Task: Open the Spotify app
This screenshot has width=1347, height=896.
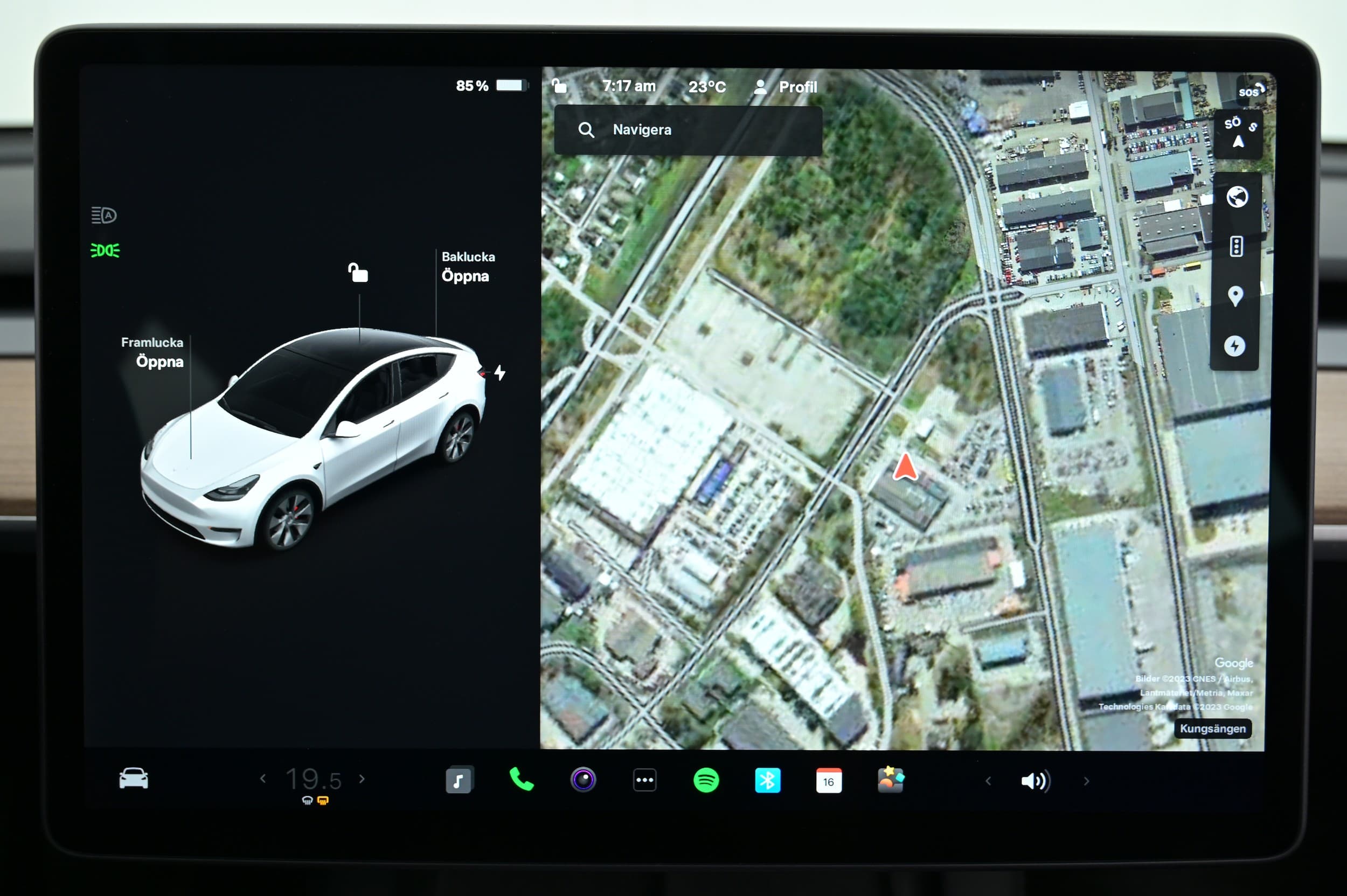Action: 706,780
